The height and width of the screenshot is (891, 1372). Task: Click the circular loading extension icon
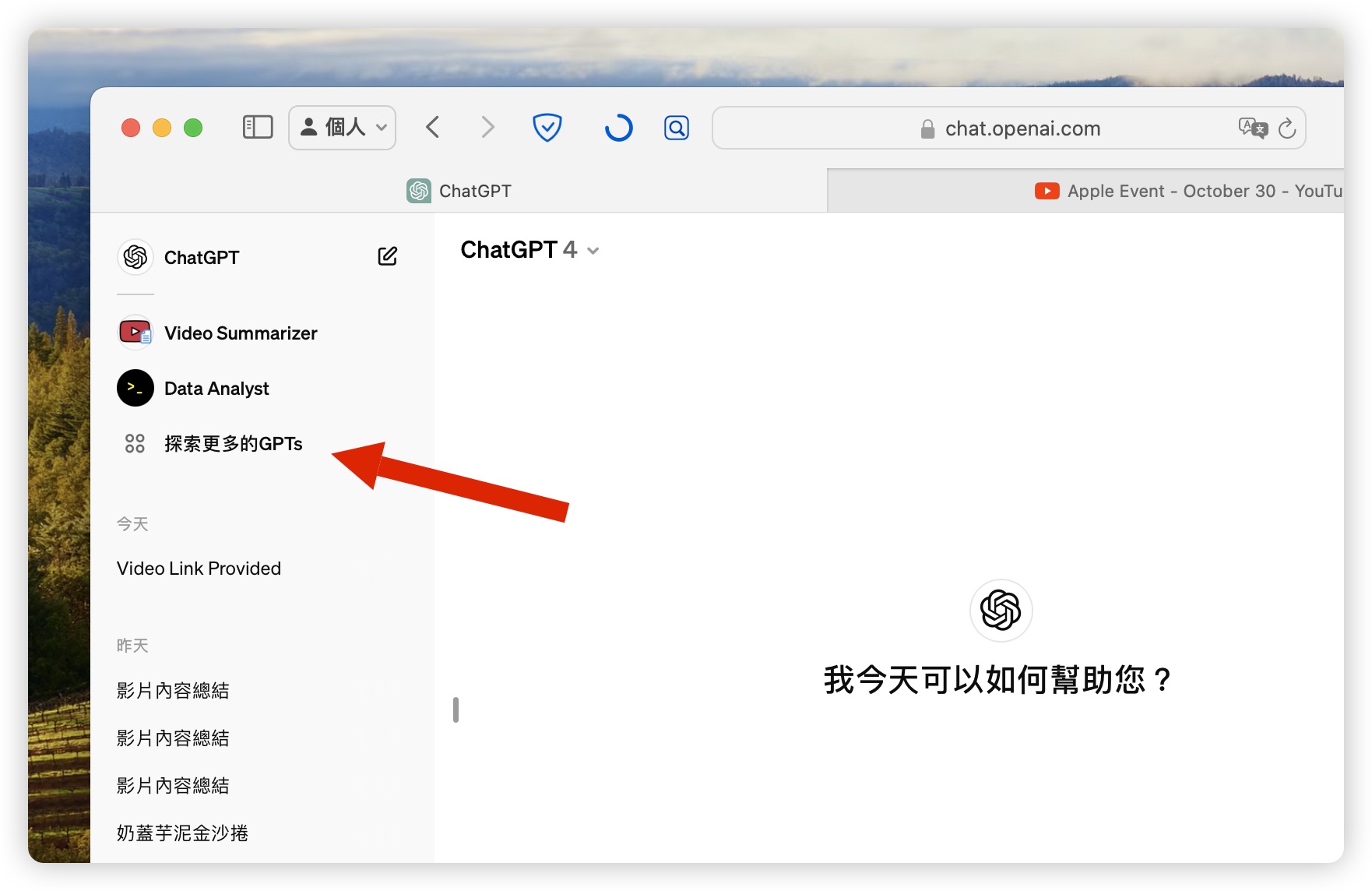coord(619,127)
